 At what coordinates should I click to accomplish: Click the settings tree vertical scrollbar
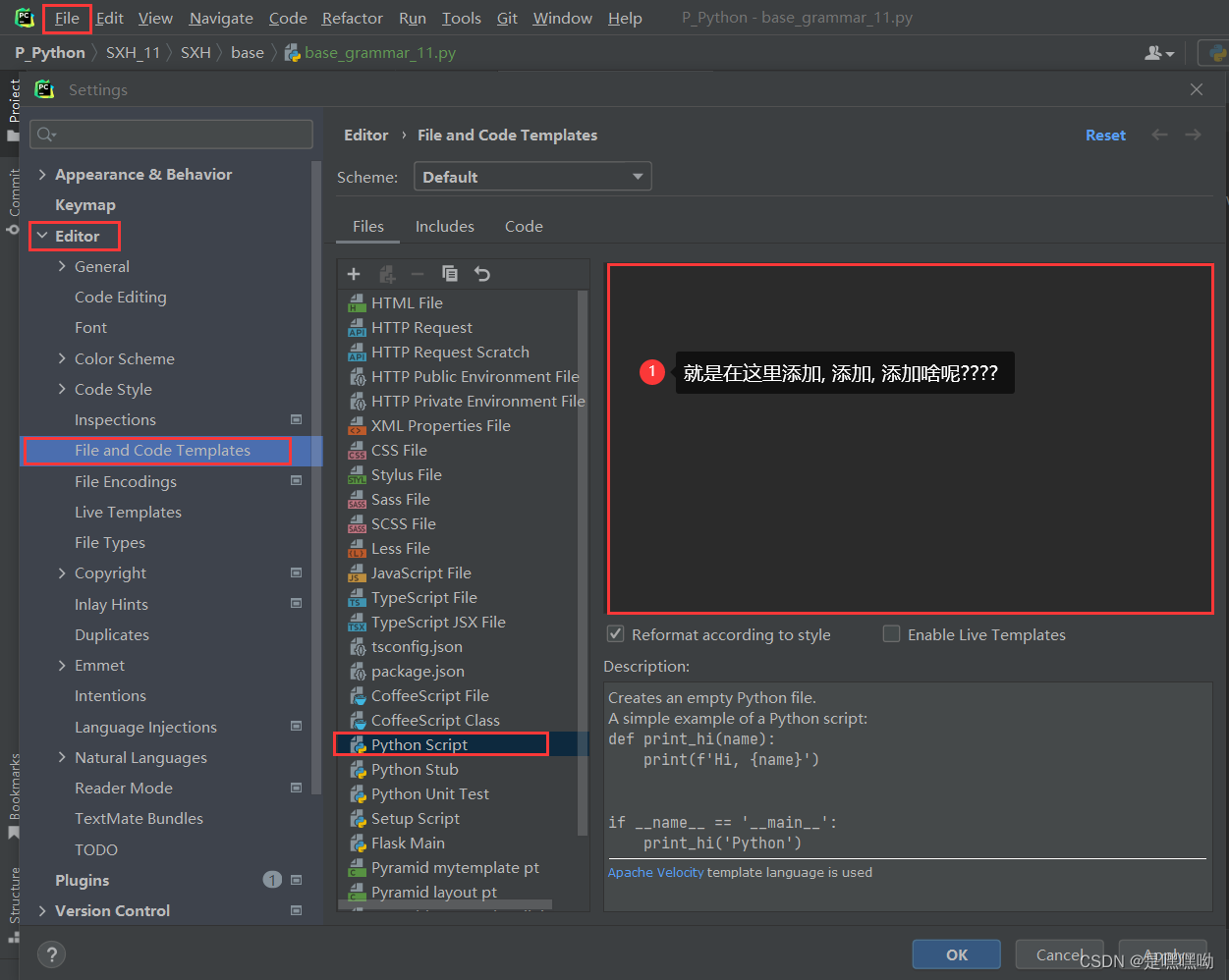(x=316, y=478)
